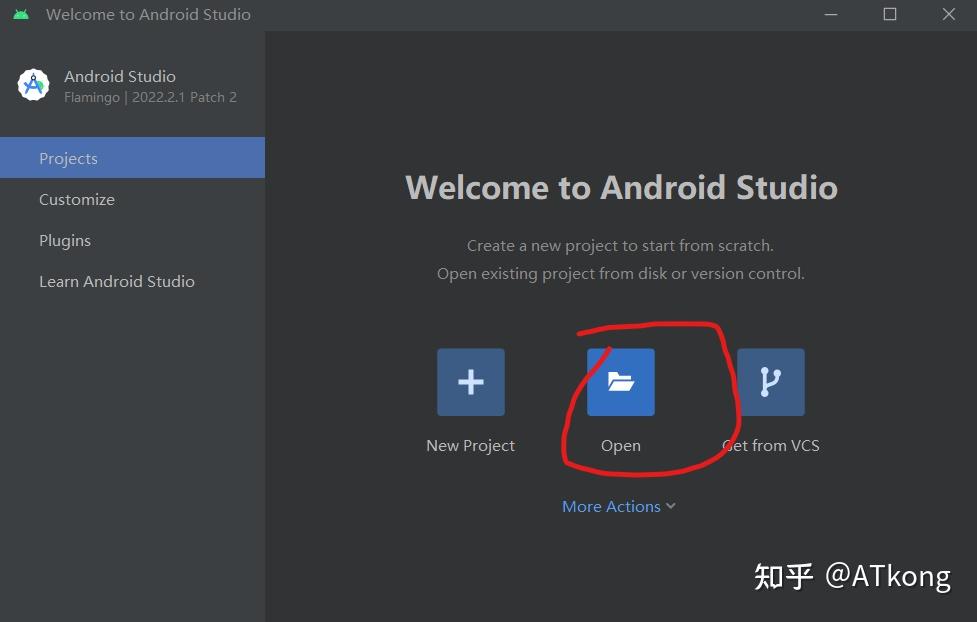This screenshot has width=977, height=622.
Task: Select the version control icon button
Action: point(771,381)
